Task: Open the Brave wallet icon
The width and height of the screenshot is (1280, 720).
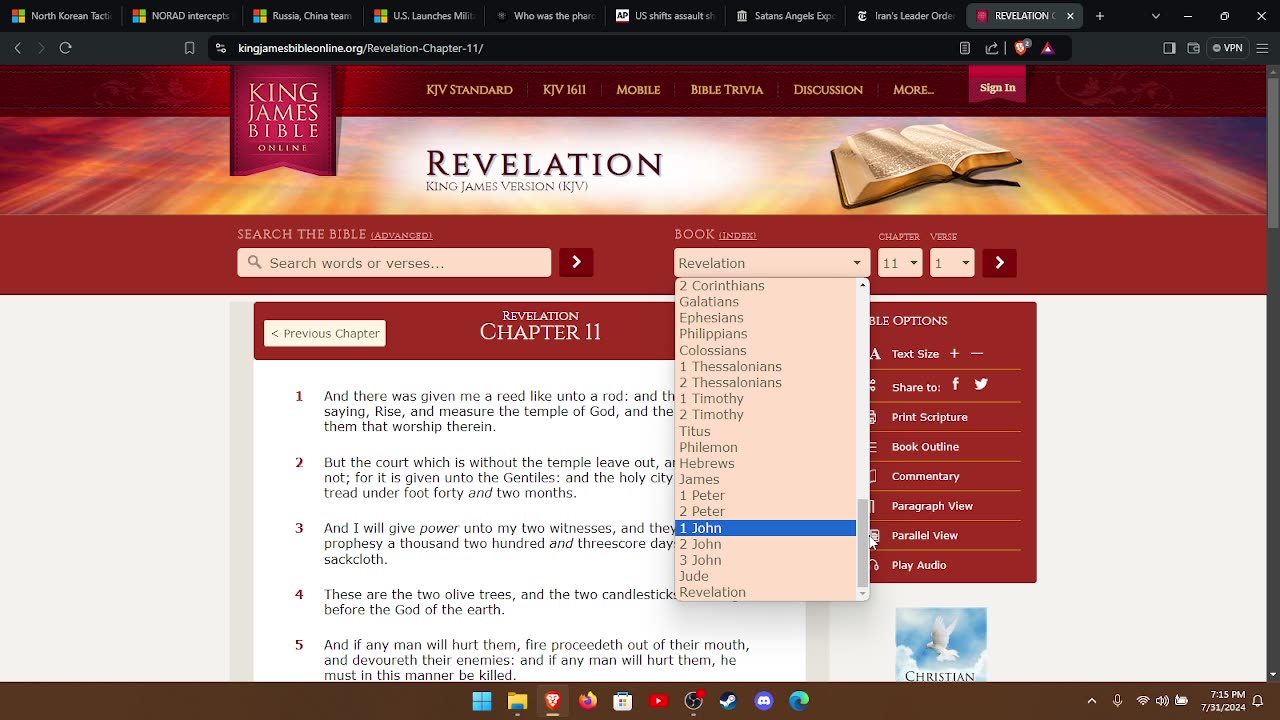Action: tap(1193, 48)
